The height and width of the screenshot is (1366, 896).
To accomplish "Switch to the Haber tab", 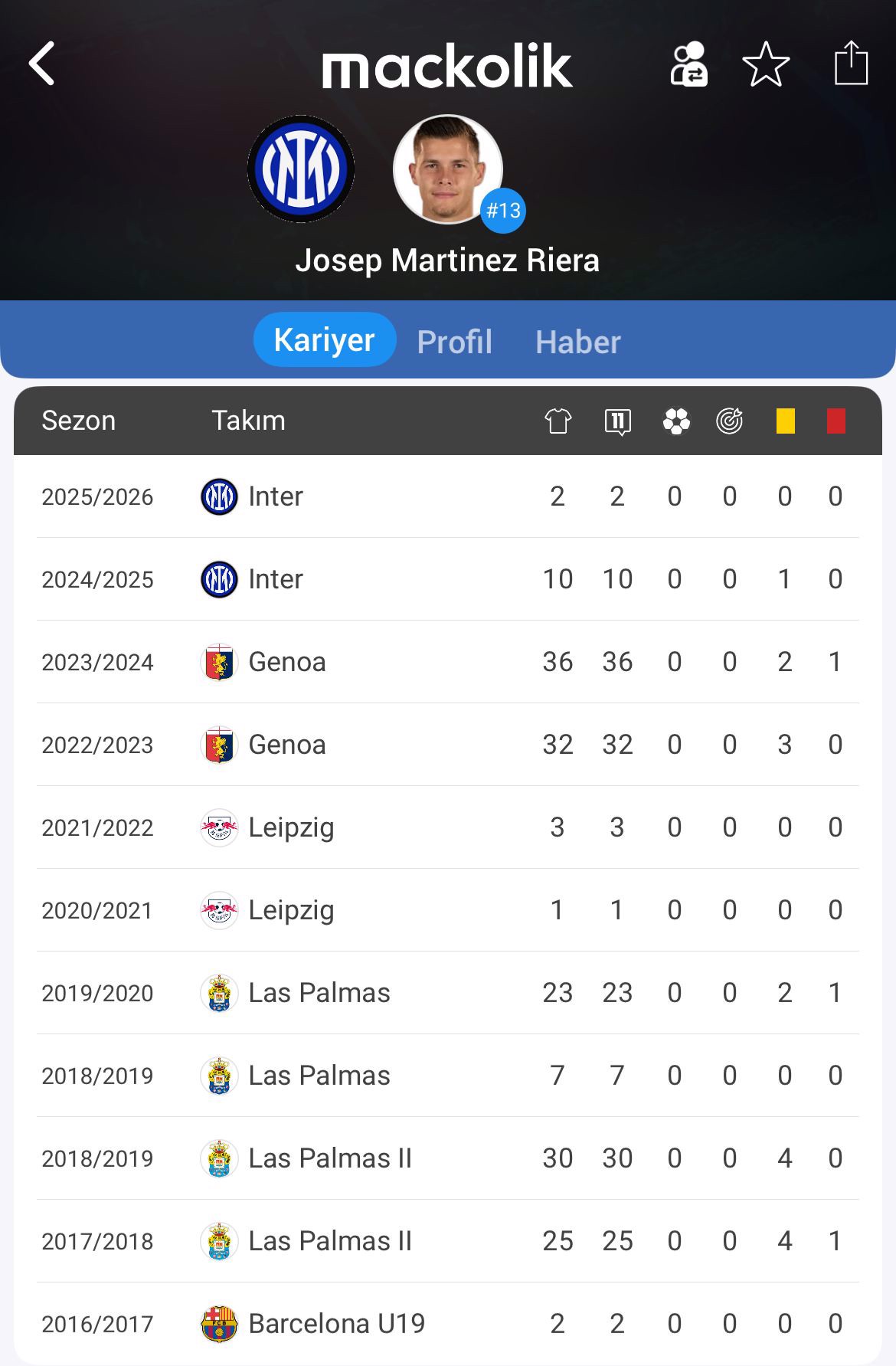I will [577, 342].
